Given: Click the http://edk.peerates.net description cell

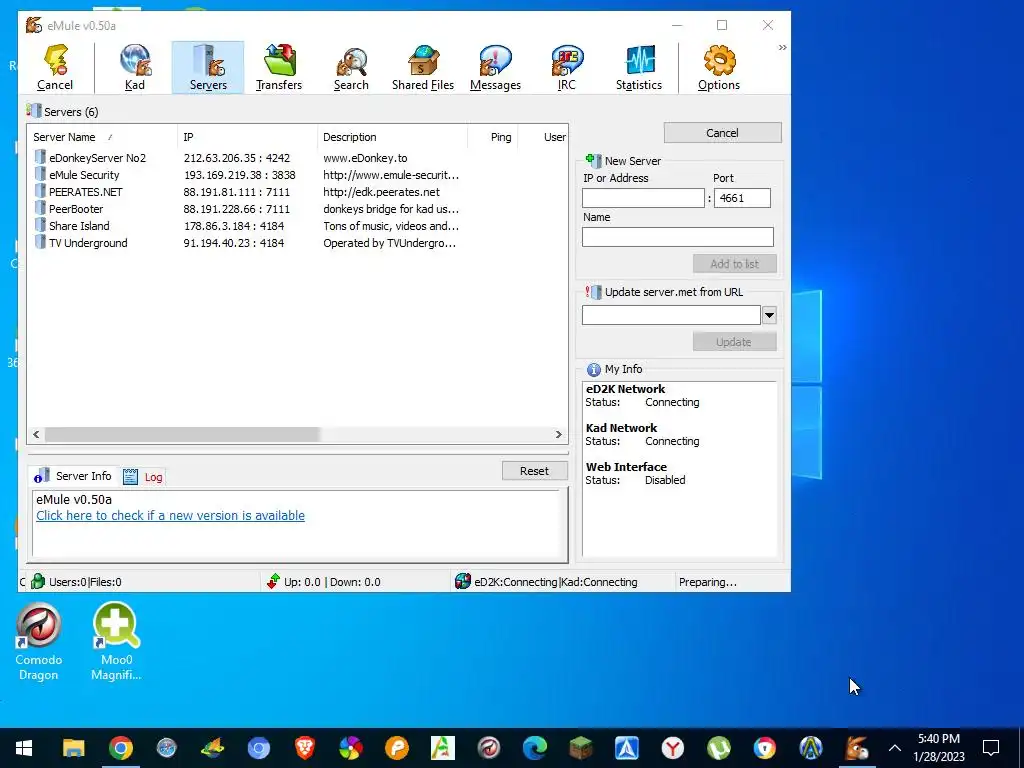Looking at the screenshot, I should point(381,192).
